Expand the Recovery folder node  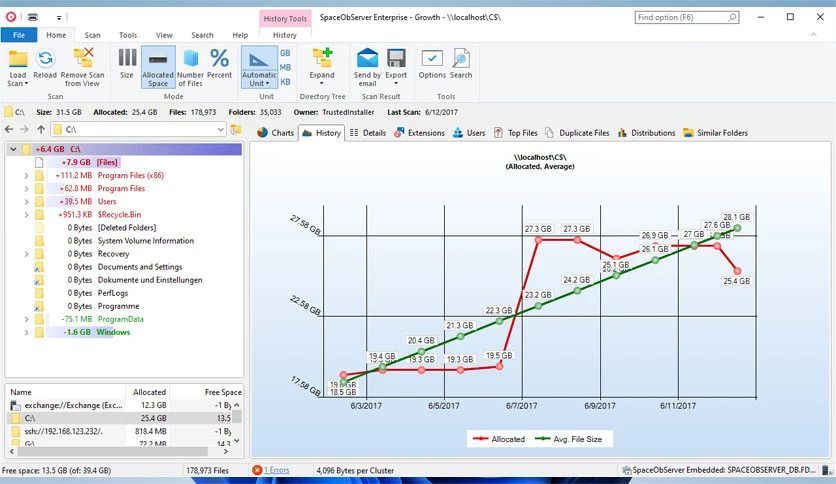(26, 254)
